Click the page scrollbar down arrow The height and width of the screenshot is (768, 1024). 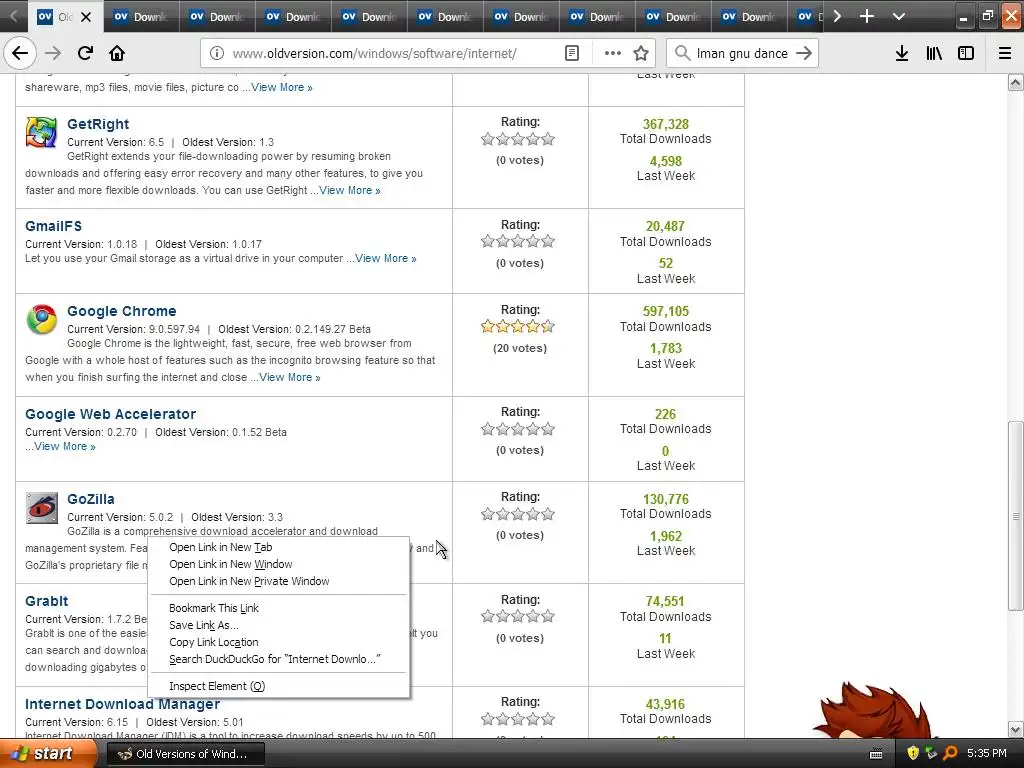1015,729
